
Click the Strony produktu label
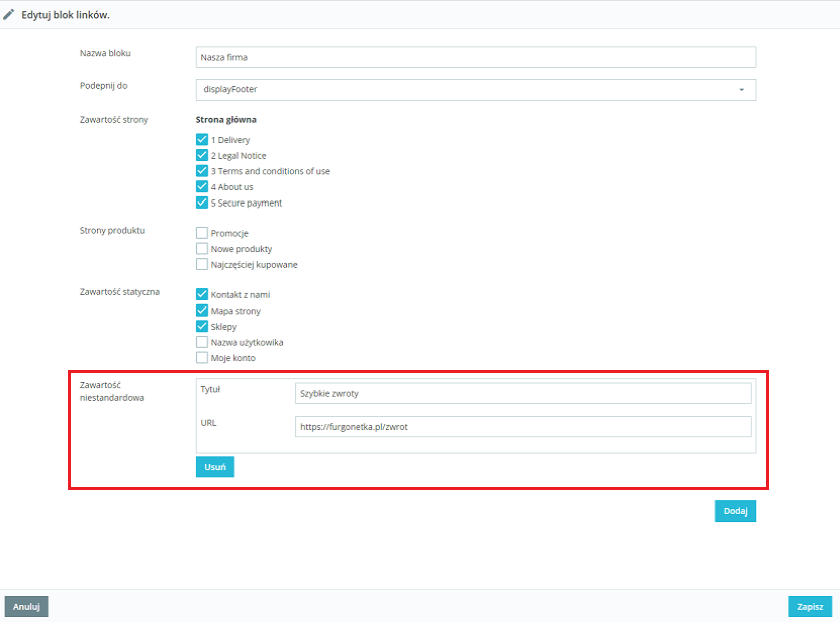click(112, 230)
